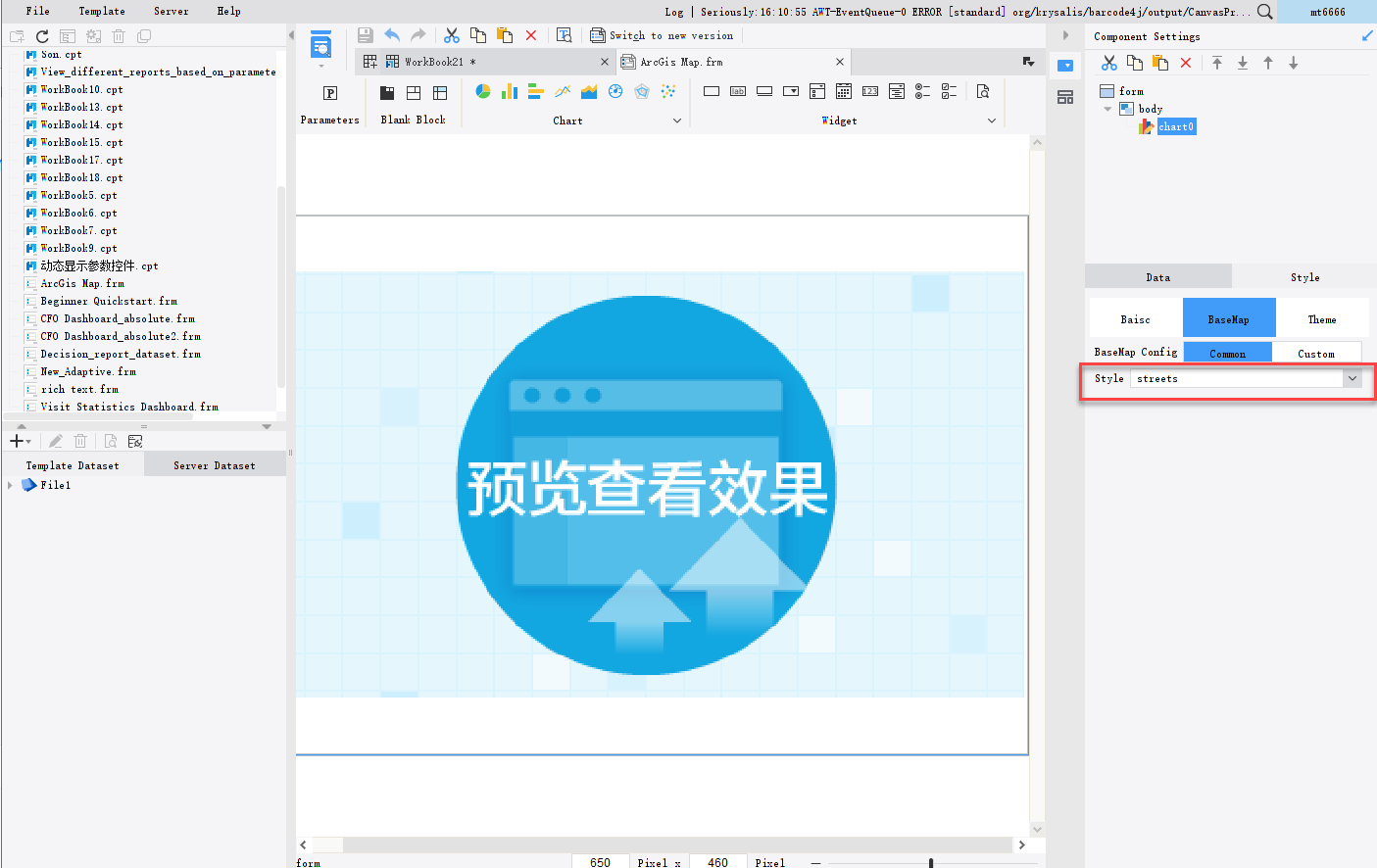1377x868 pixels.
Task: Switch to the Theme settings tab
Action: [1322, 317]
